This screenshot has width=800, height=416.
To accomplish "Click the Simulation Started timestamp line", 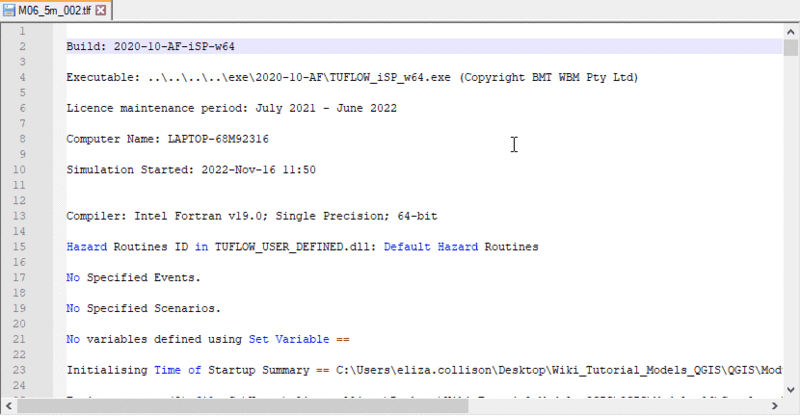I will pyautogui.click(x=191, y=170).
